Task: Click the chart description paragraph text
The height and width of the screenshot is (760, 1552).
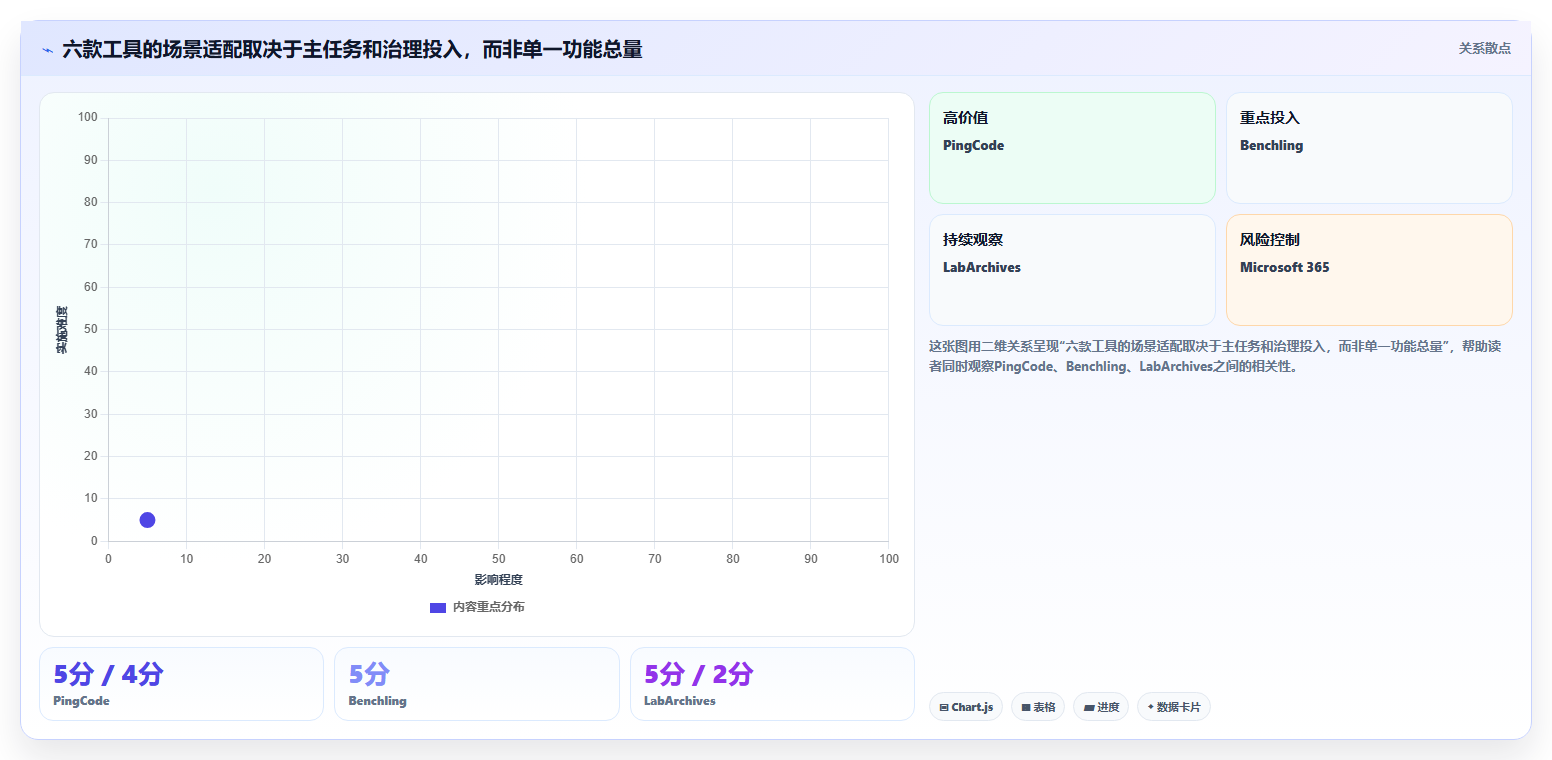Action: [1215, 356]
